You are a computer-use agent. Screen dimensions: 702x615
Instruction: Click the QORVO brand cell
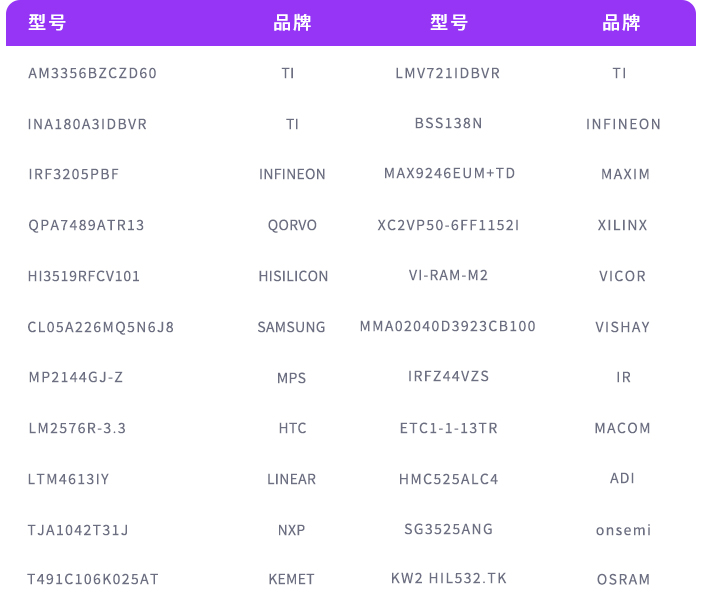click(292, 226)
